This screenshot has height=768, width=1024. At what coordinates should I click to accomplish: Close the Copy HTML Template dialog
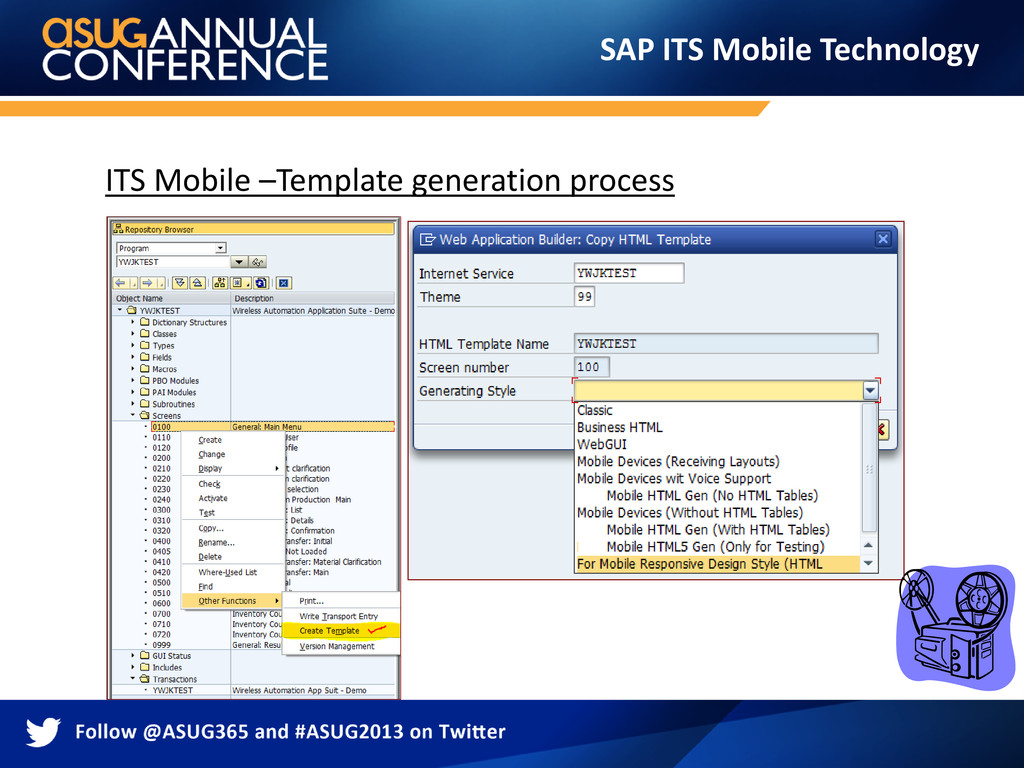(883, 239)
